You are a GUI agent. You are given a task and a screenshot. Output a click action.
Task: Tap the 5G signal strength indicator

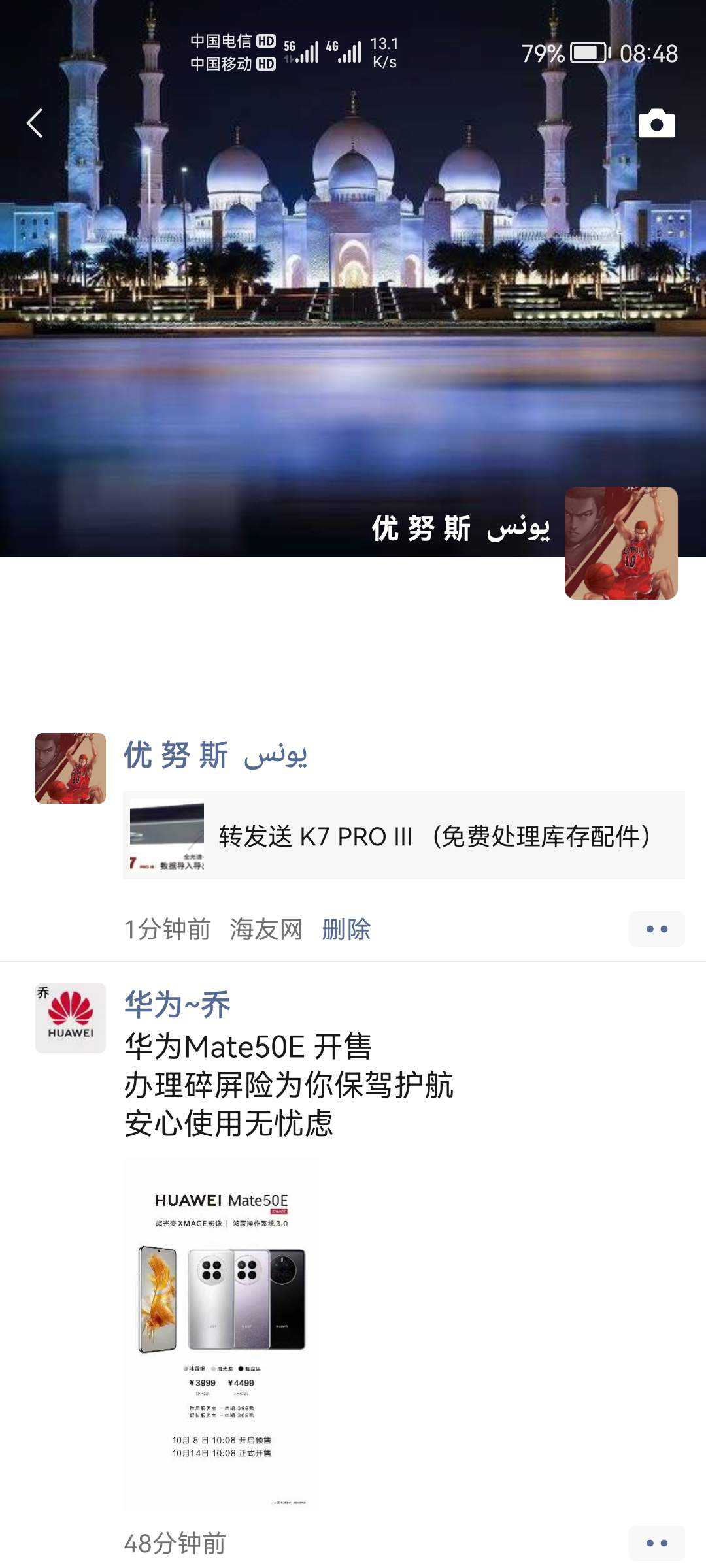click(x=301, y=52)
